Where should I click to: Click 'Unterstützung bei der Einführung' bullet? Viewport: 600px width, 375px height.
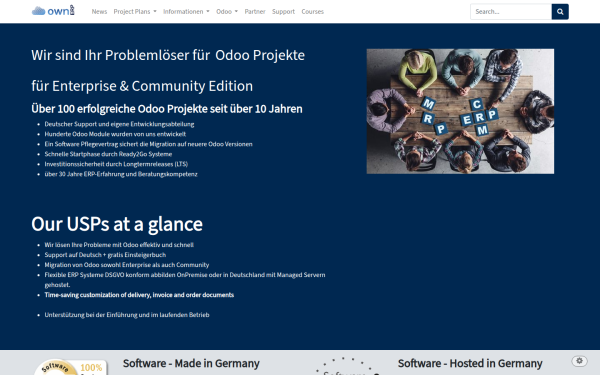click(127, 315)
